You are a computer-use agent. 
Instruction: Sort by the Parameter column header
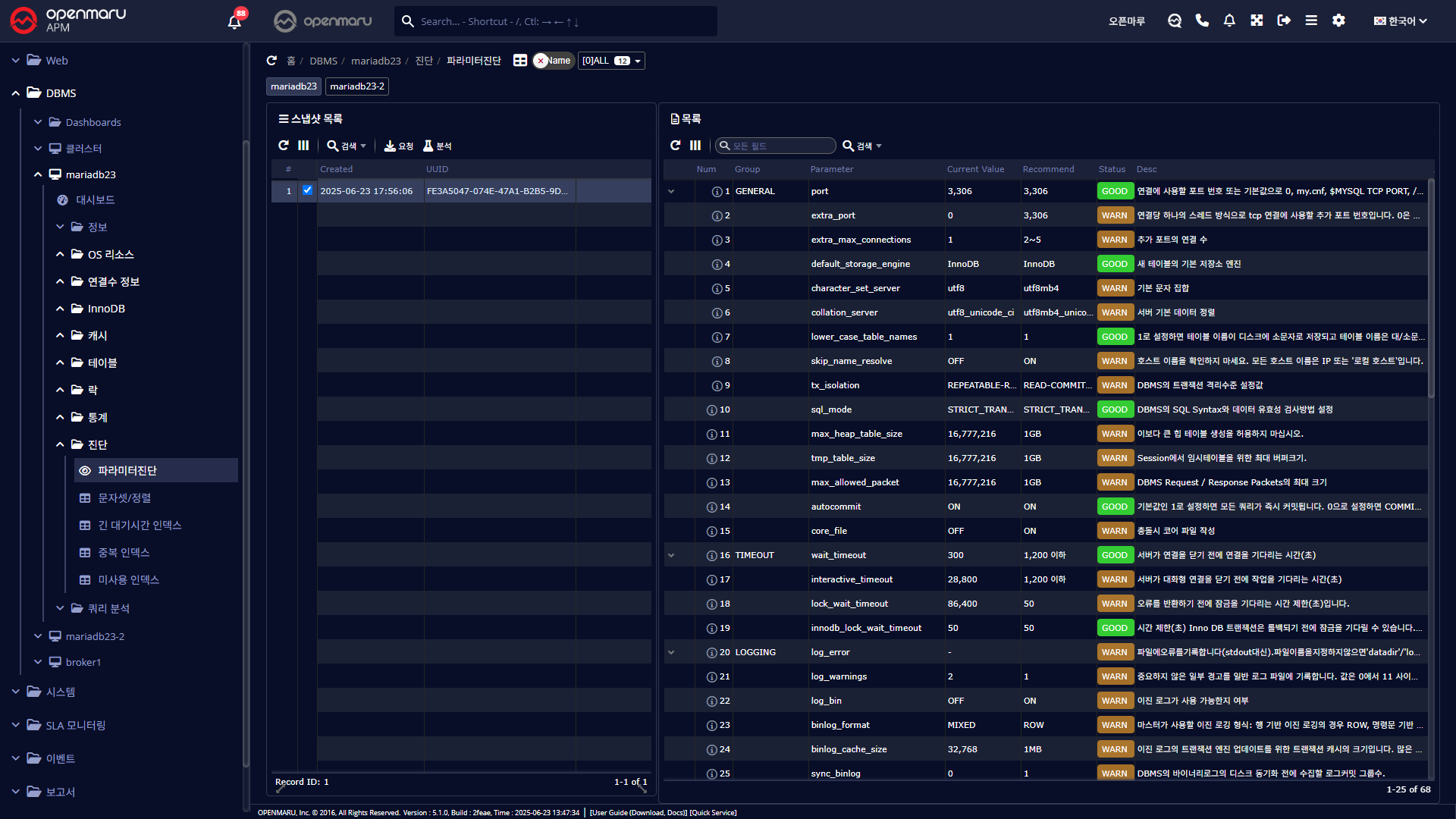pos(832,169)
